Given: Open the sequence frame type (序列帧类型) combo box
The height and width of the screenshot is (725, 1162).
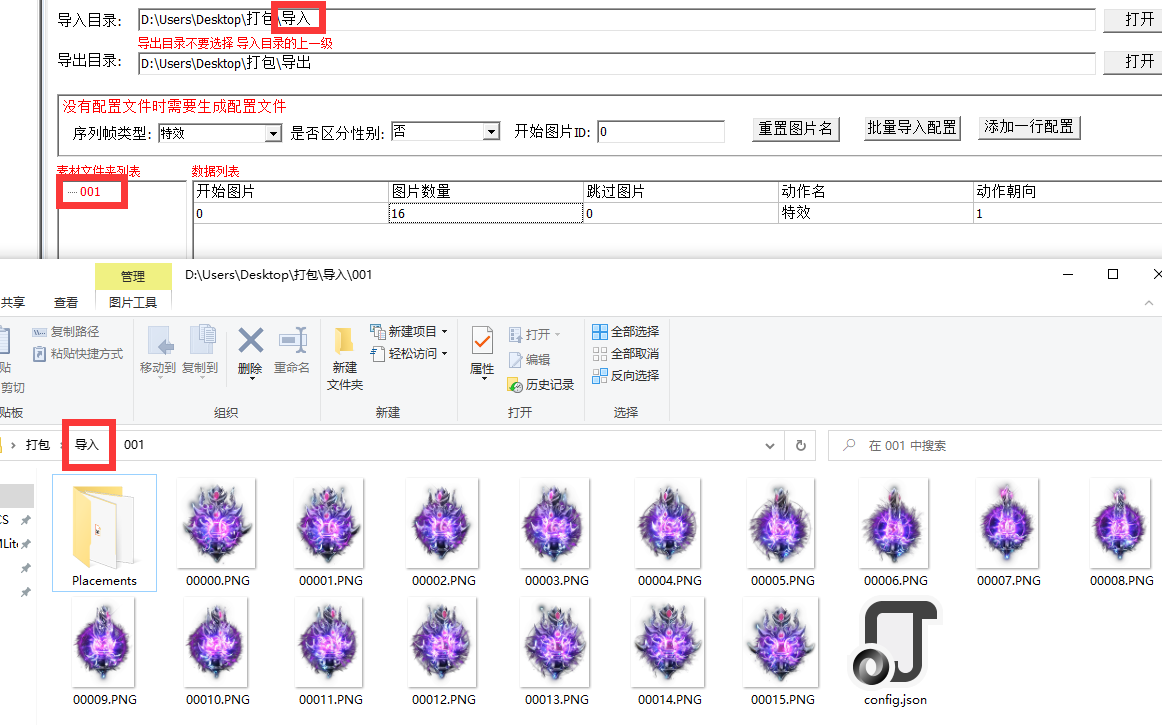Looking at the screenshot, I should (x=273, y=133).
